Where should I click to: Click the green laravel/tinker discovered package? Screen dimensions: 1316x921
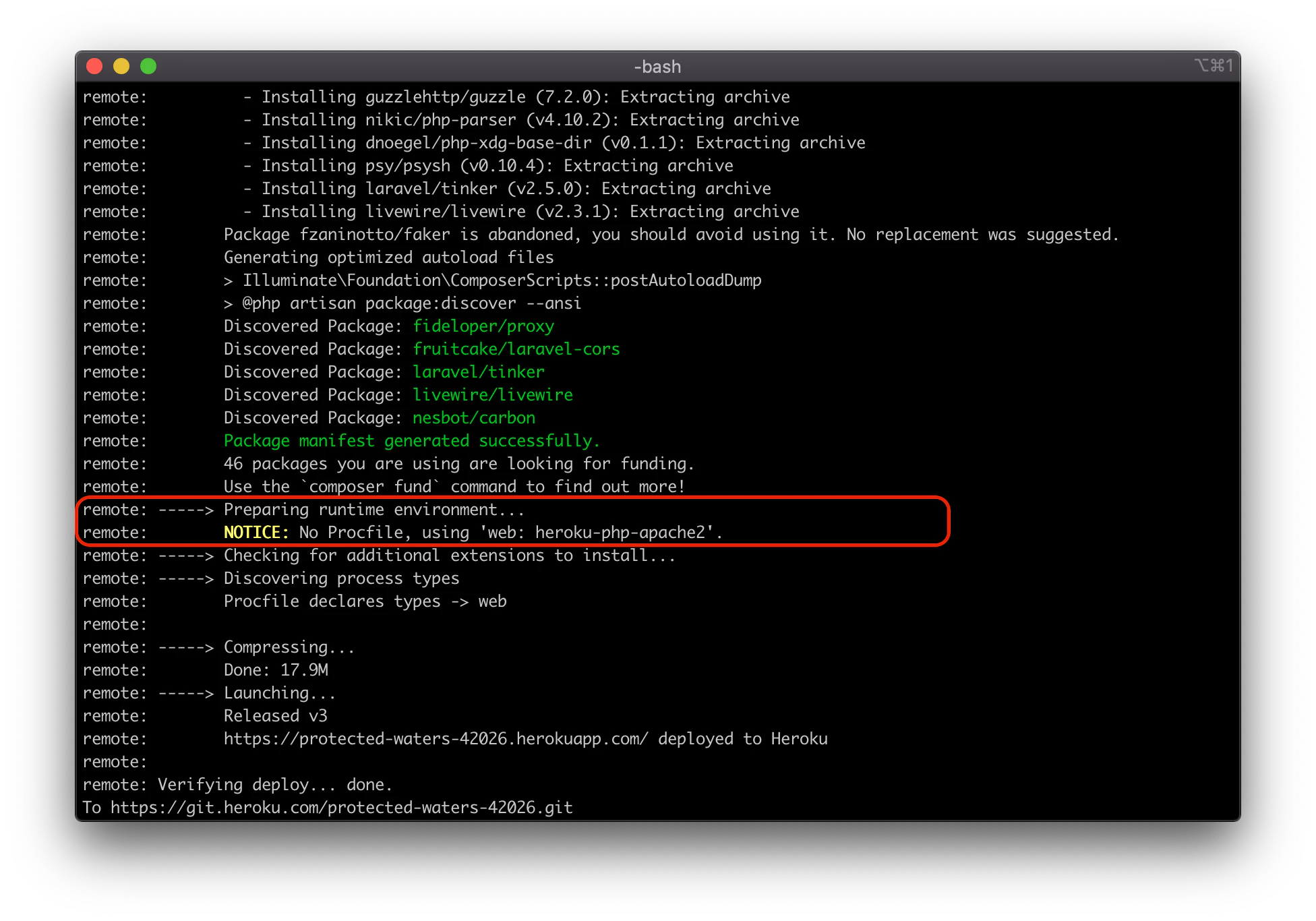click(x=478, y=372)
